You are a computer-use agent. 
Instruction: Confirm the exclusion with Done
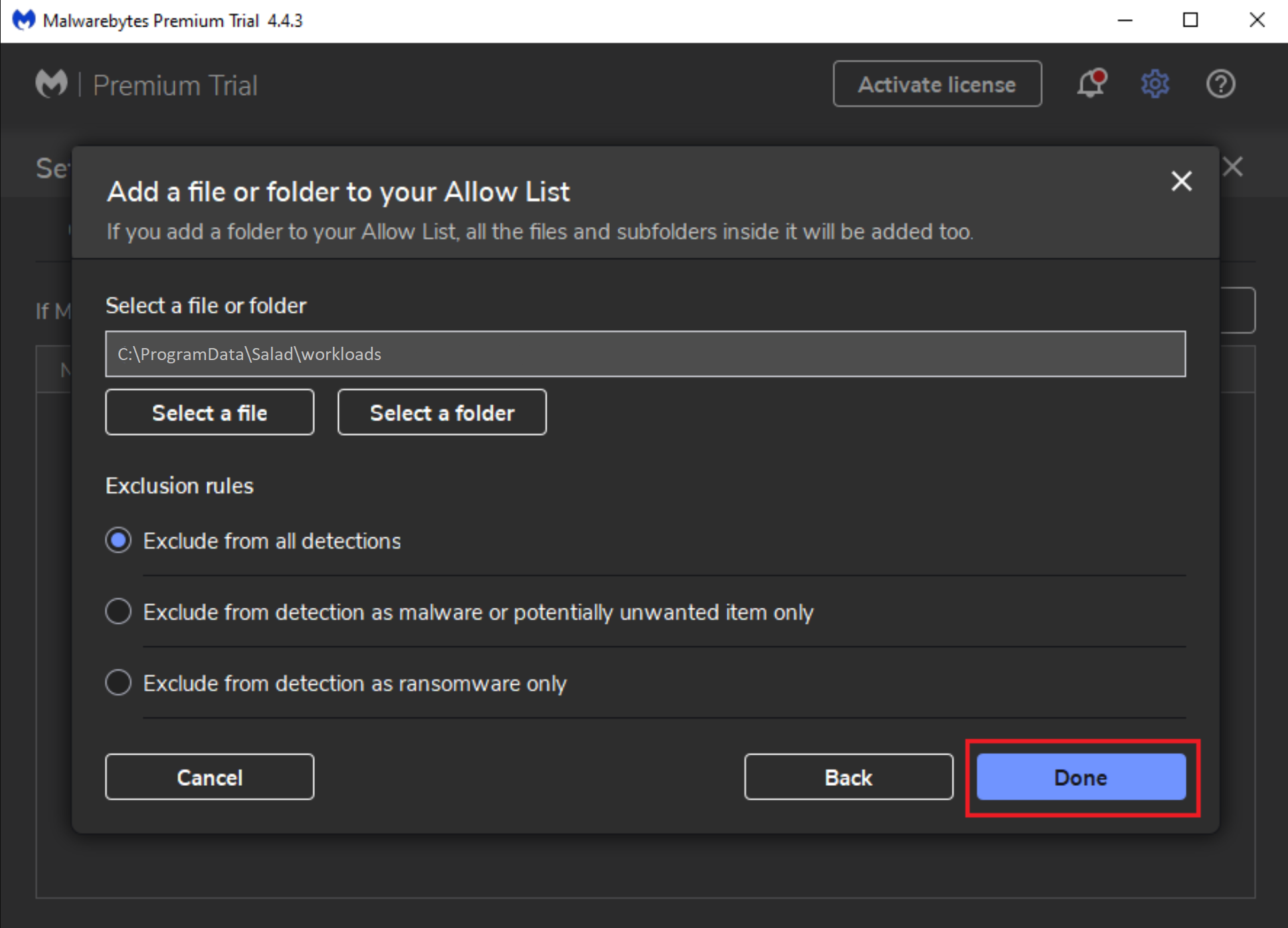(x=1081, y=777)
